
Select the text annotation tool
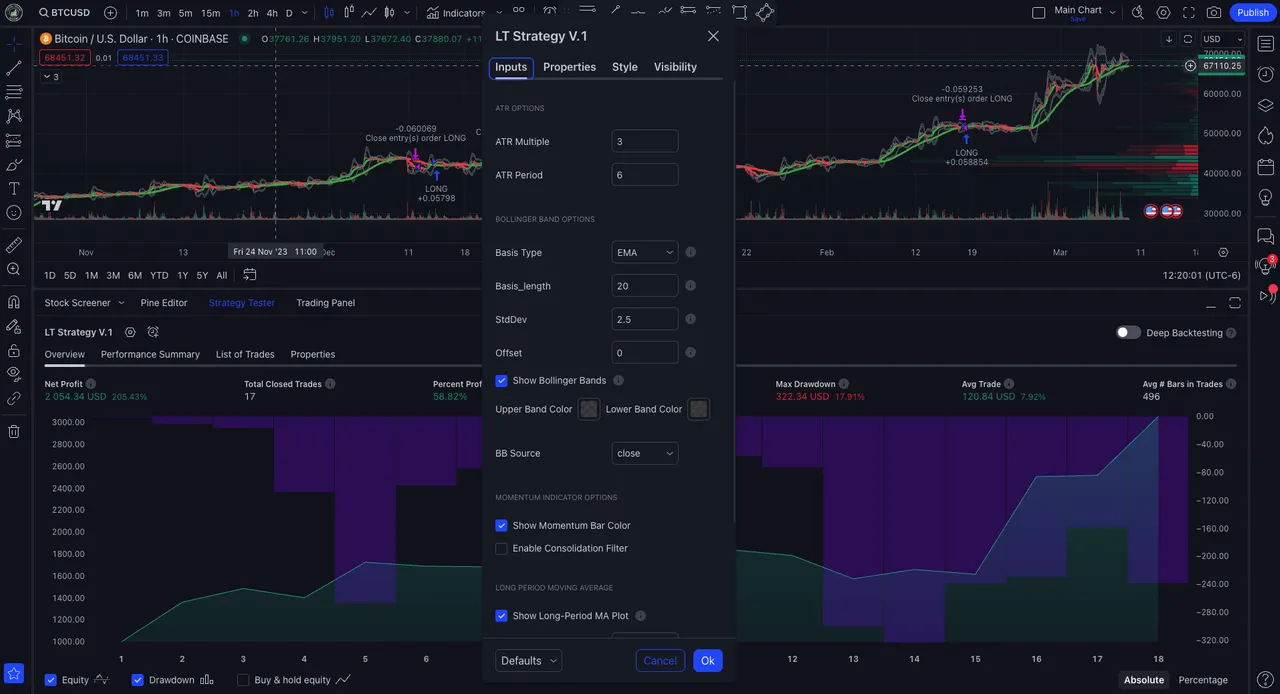[x=14, y=188]
